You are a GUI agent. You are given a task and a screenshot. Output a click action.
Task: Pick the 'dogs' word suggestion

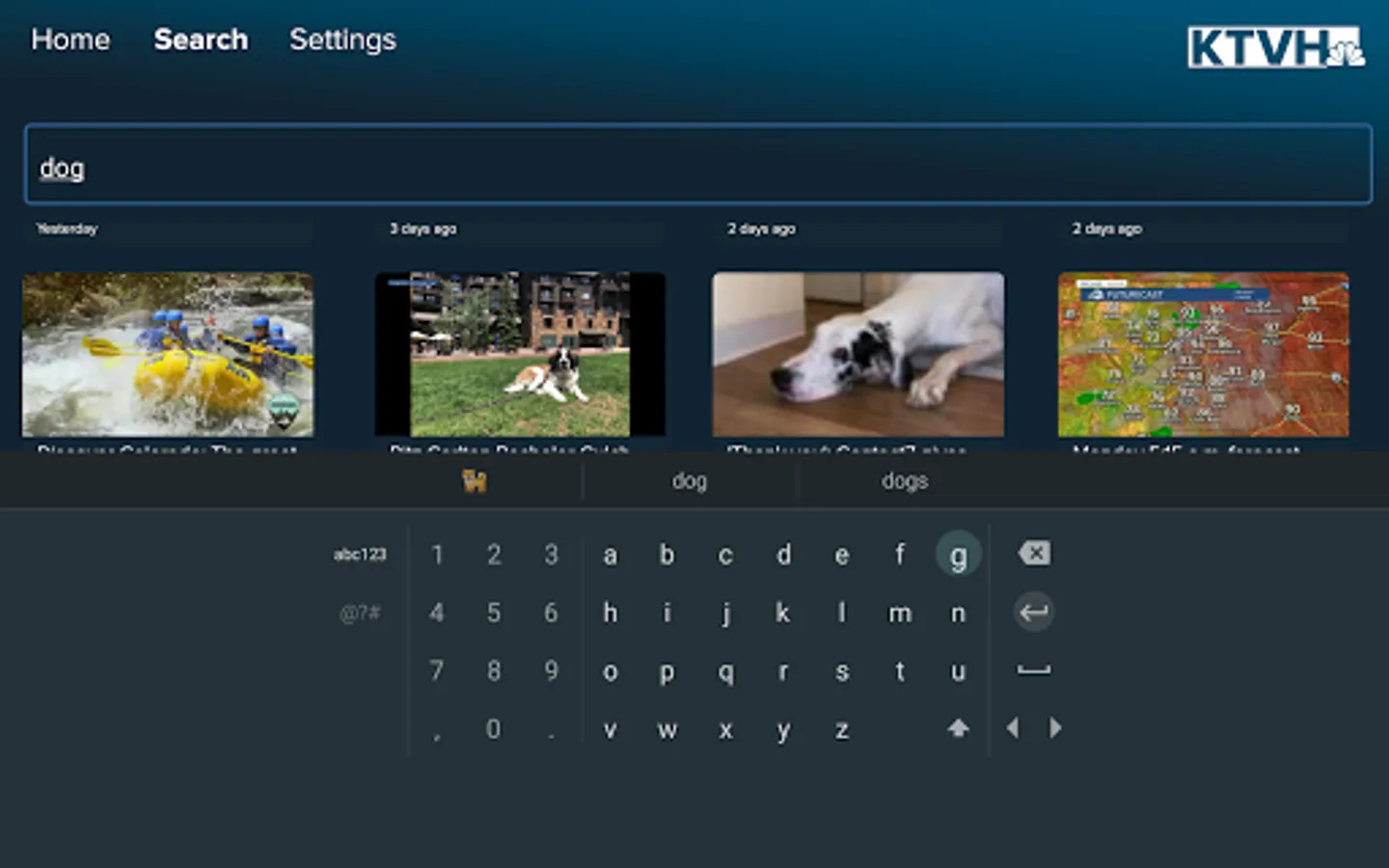[x=905, y=480]
